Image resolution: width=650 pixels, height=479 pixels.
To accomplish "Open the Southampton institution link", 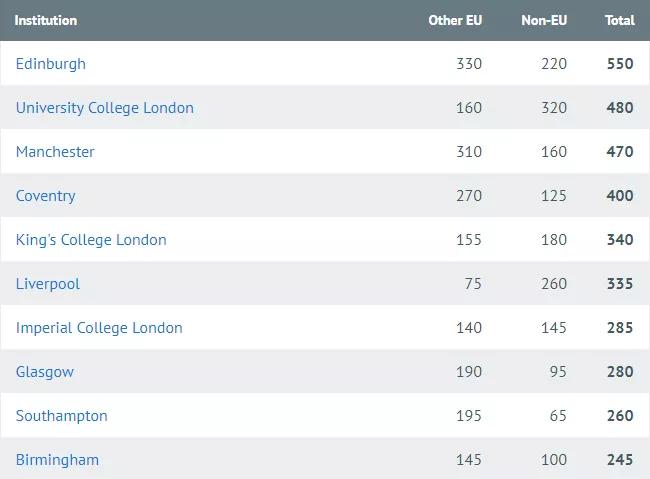I will (x=62, y=416).
